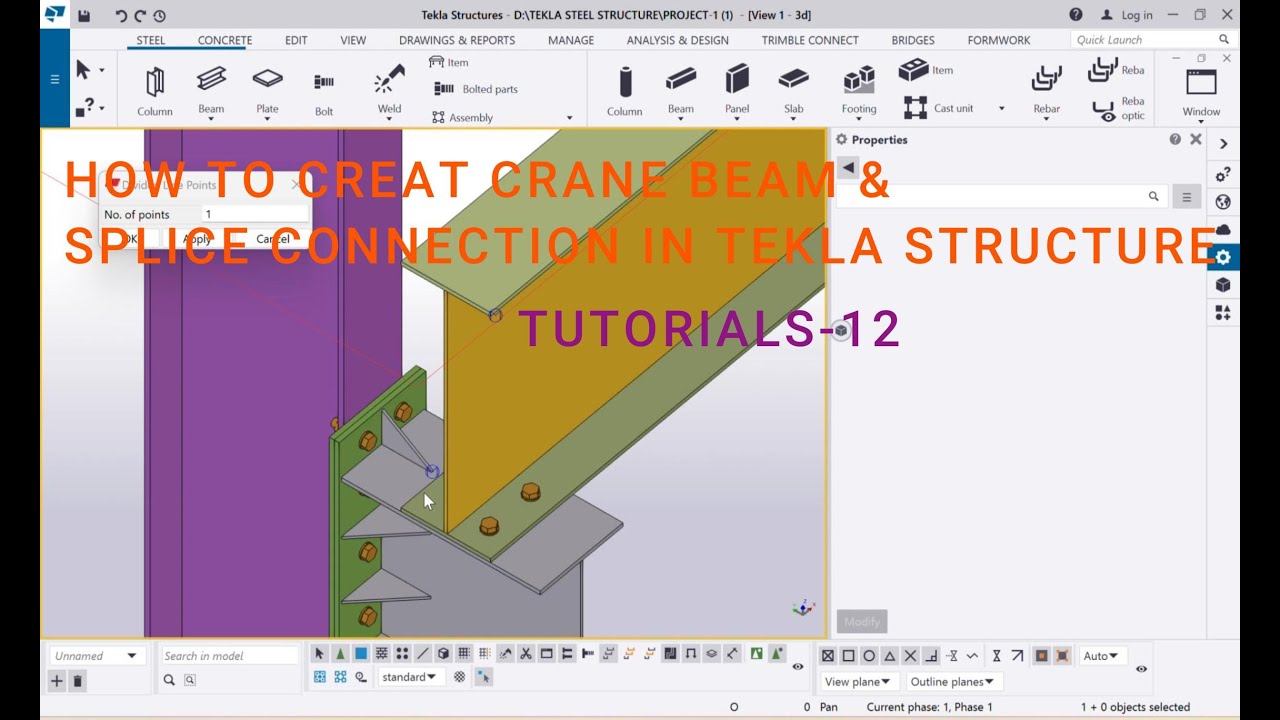
Task: Click the Modify button
Action: click(x=862, y=622)
